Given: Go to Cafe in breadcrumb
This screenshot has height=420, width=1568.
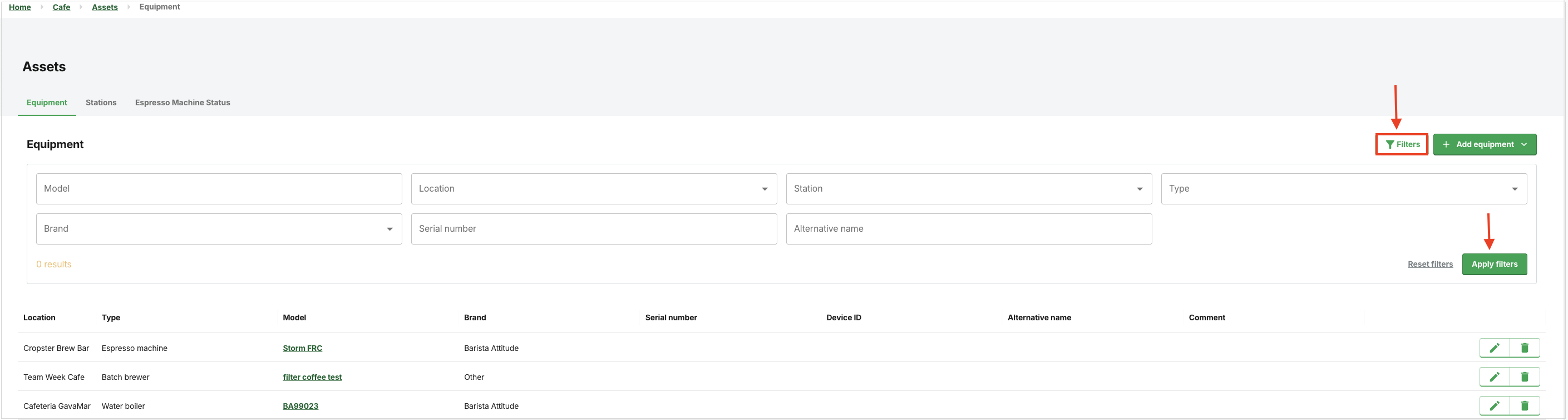Looking at the screenshot, I should (61, 7).
